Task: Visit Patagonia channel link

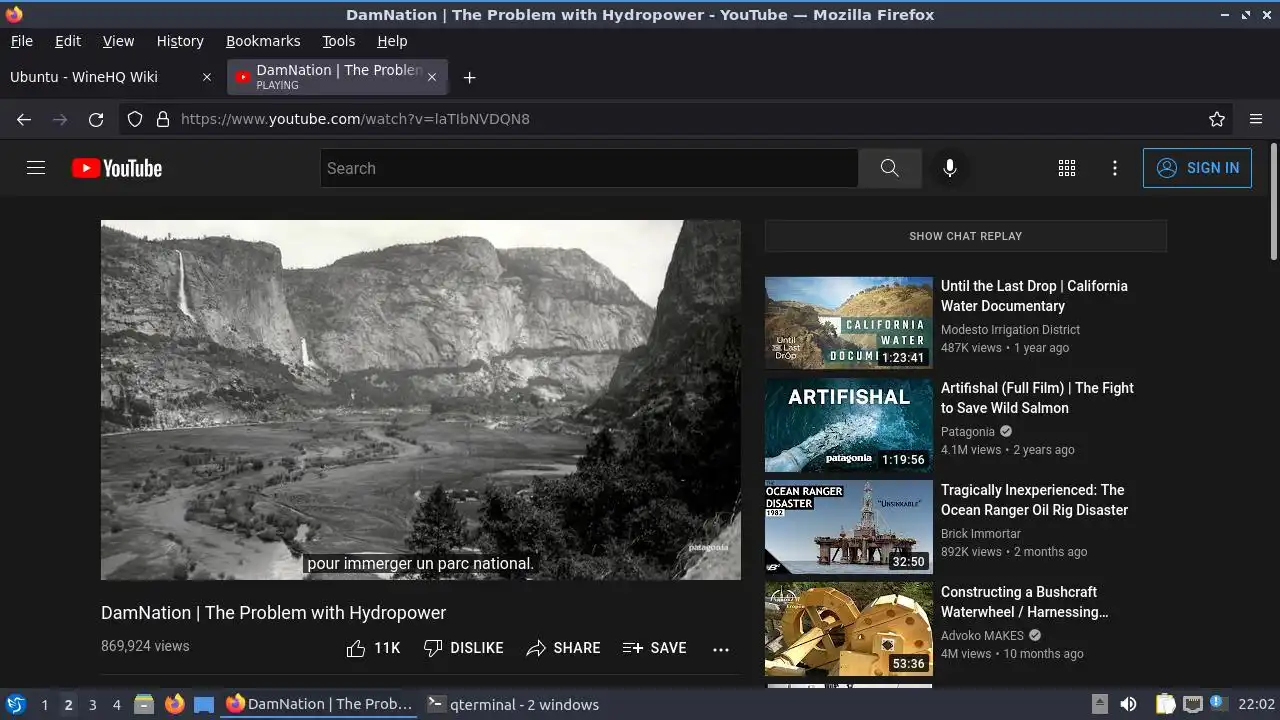Action: [x=968, y=432]
